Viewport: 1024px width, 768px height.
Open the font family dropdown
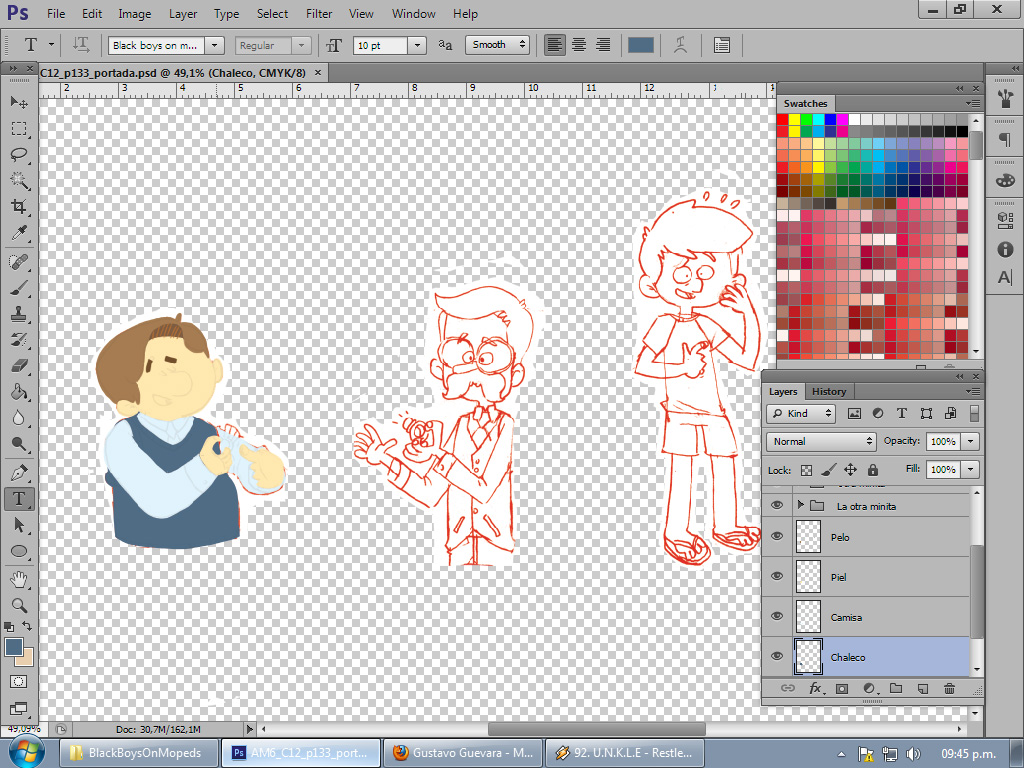pyautogui.click(x=214, y=45)
